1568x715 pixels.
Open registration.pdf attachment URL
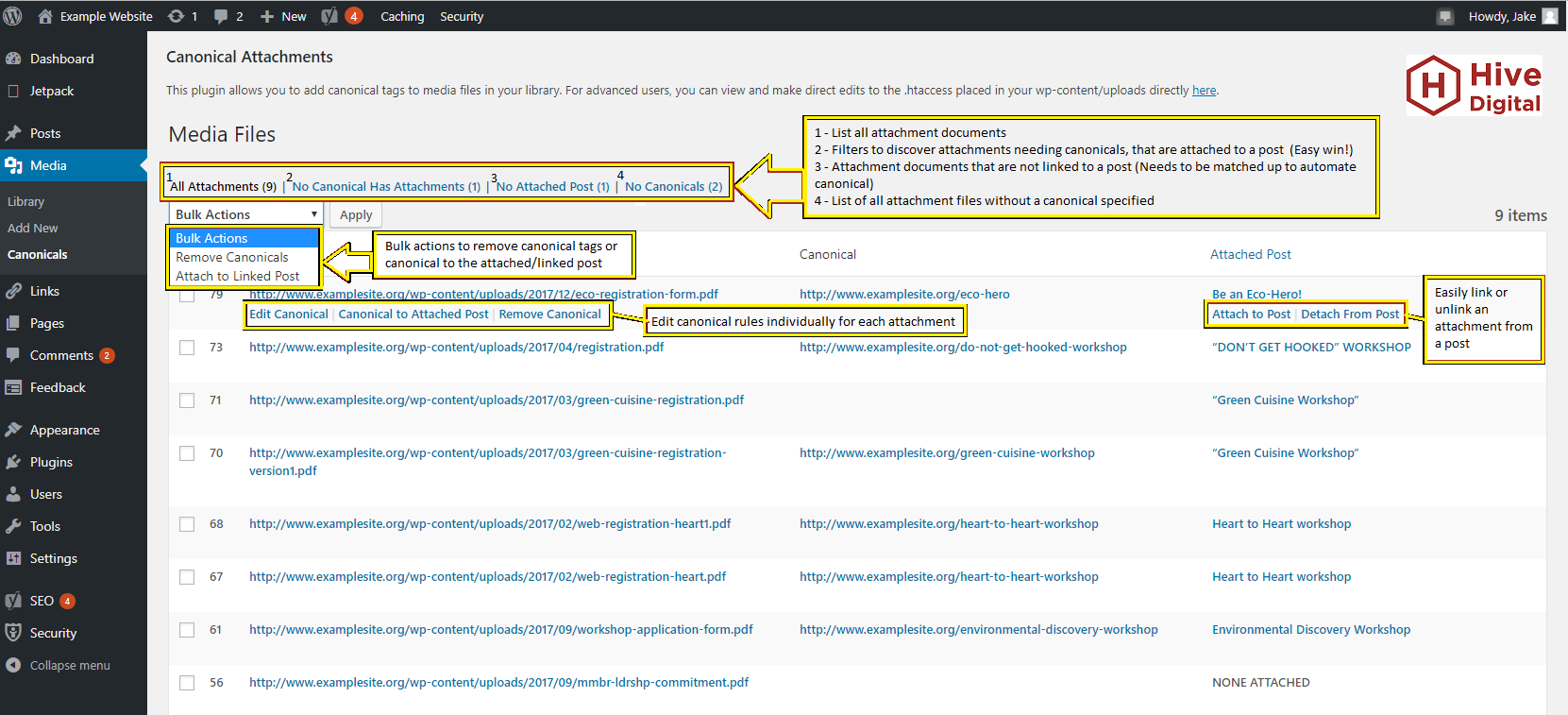tap(456, 348)
